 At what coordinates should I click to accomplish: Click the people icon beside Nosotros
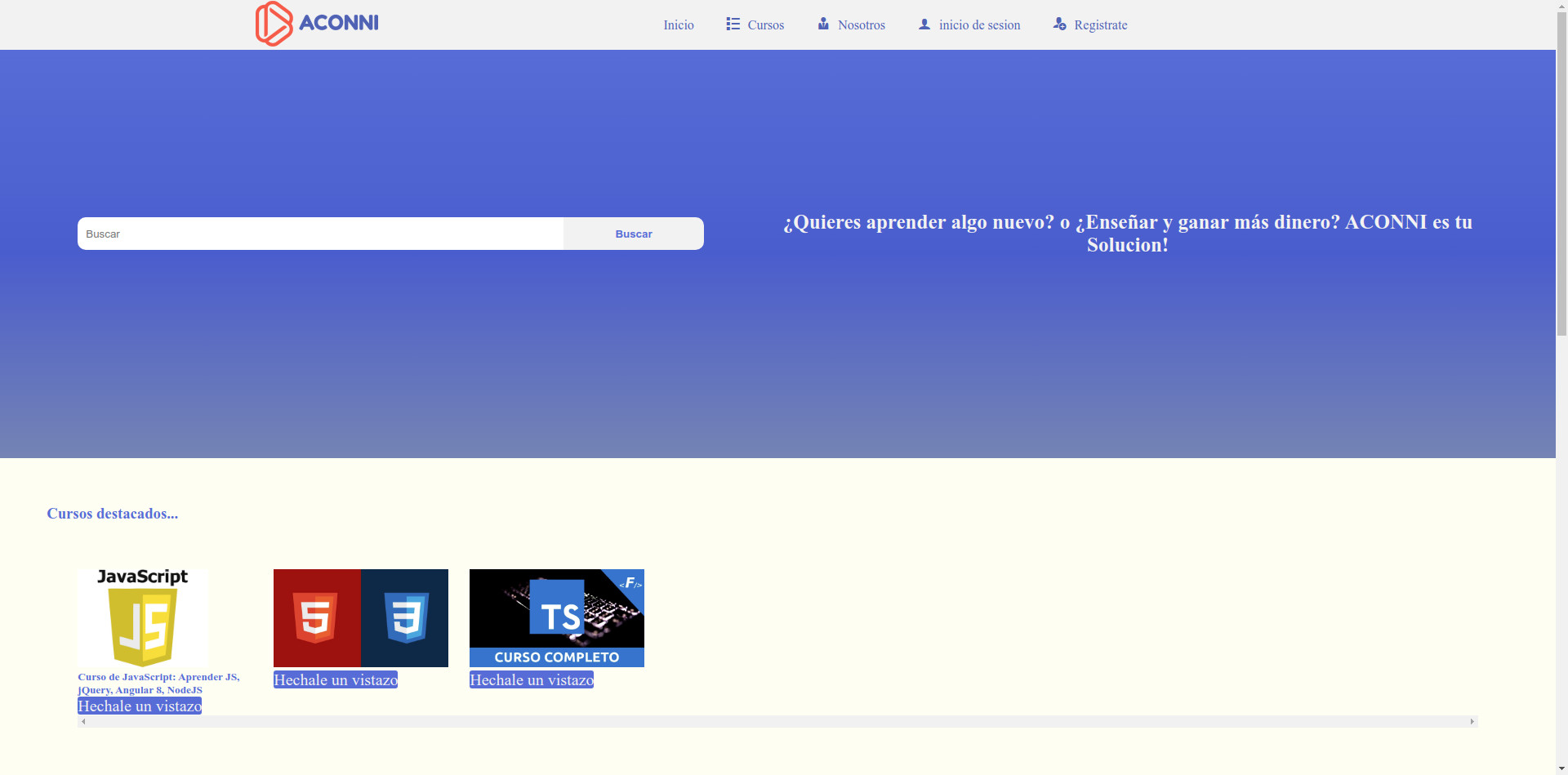point(823,24)
